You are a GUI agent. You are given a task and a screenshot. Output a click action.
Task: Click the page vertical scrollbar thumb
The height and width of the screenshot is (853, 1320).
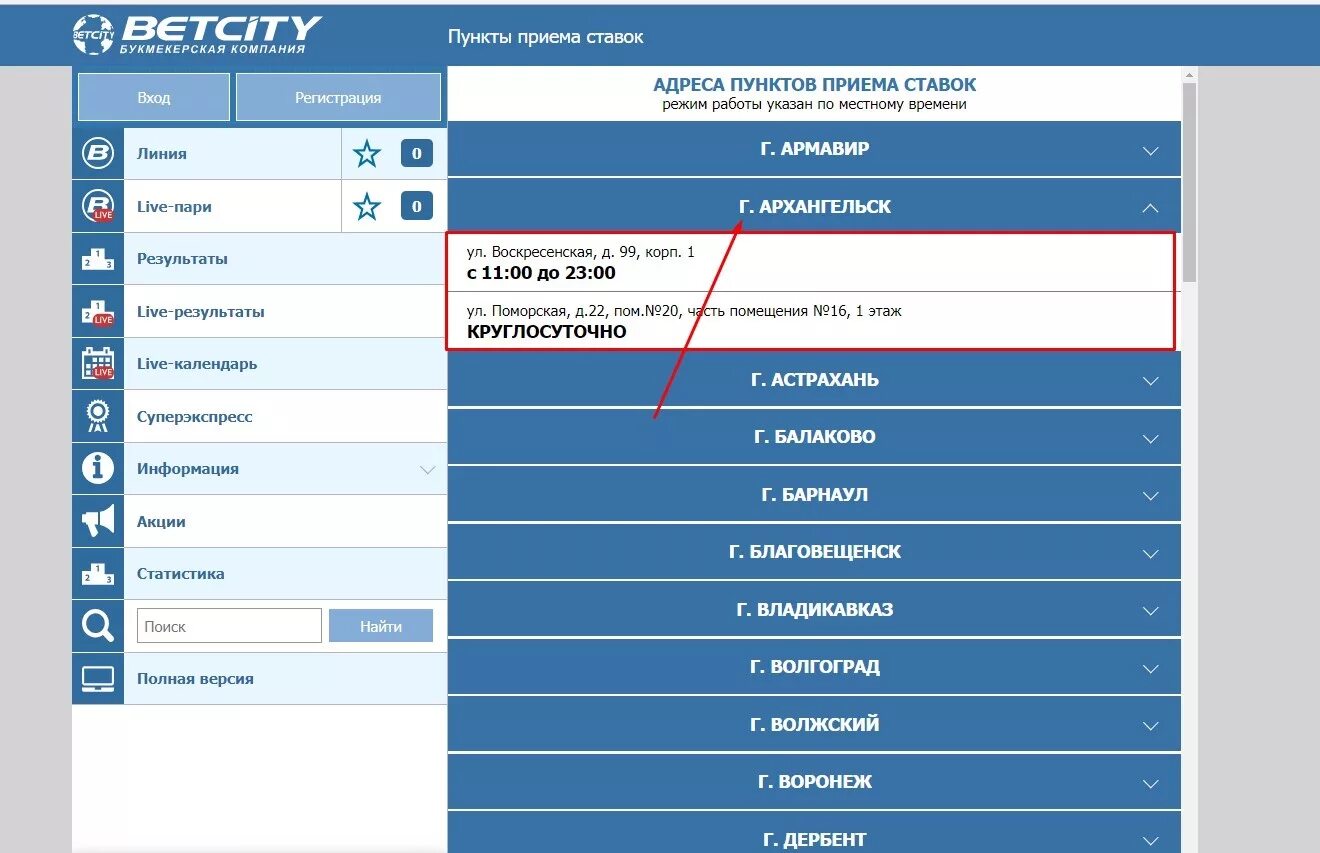[x=1189, y=182]
